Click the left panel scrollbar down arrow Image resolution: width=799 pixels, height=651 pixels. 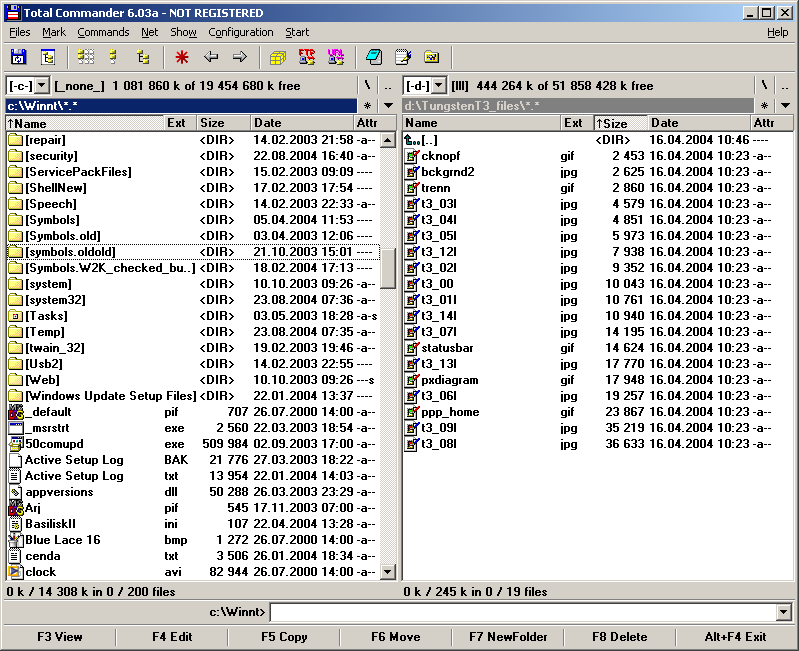tap(388, 572)
